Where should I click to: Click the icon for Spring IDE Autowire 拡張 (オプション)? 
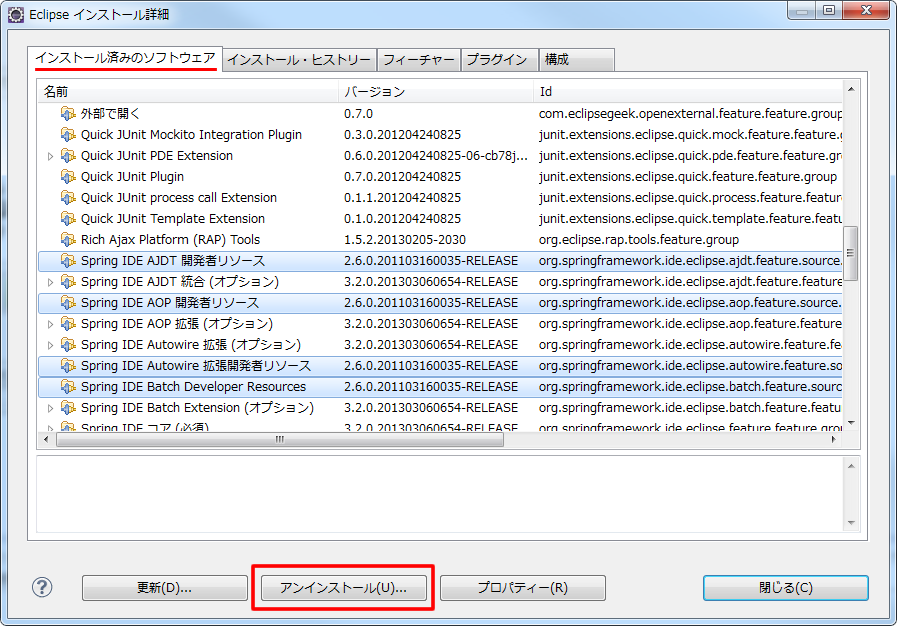(x=68, y=344)
